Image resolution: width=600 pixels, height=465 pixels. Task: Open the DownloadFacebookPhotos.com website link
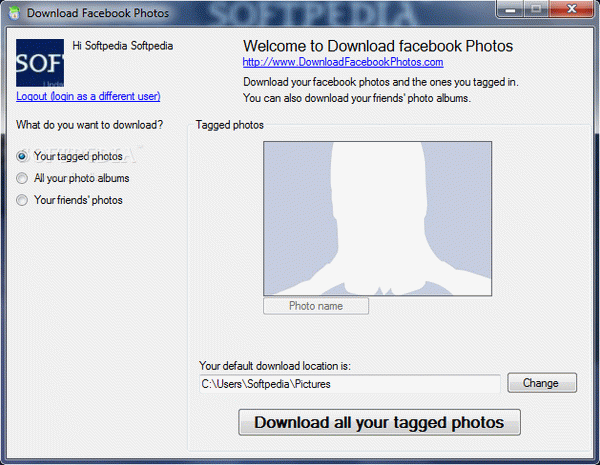[x=343, y=62]
